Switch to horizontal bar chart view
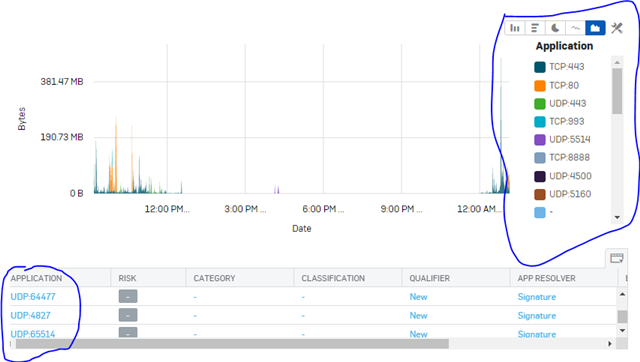The image size is (640, 362). point(535,28)
